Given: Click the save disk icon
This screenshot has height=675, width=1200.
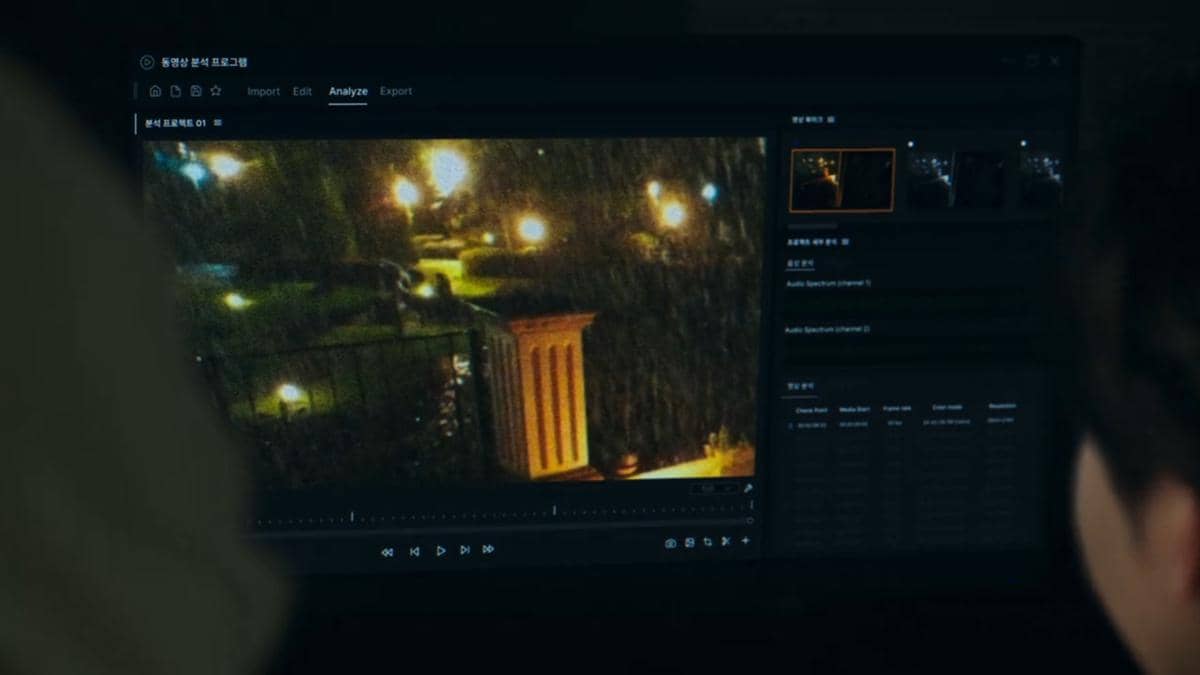Looking at the screenshot, I should coord(195,91).
